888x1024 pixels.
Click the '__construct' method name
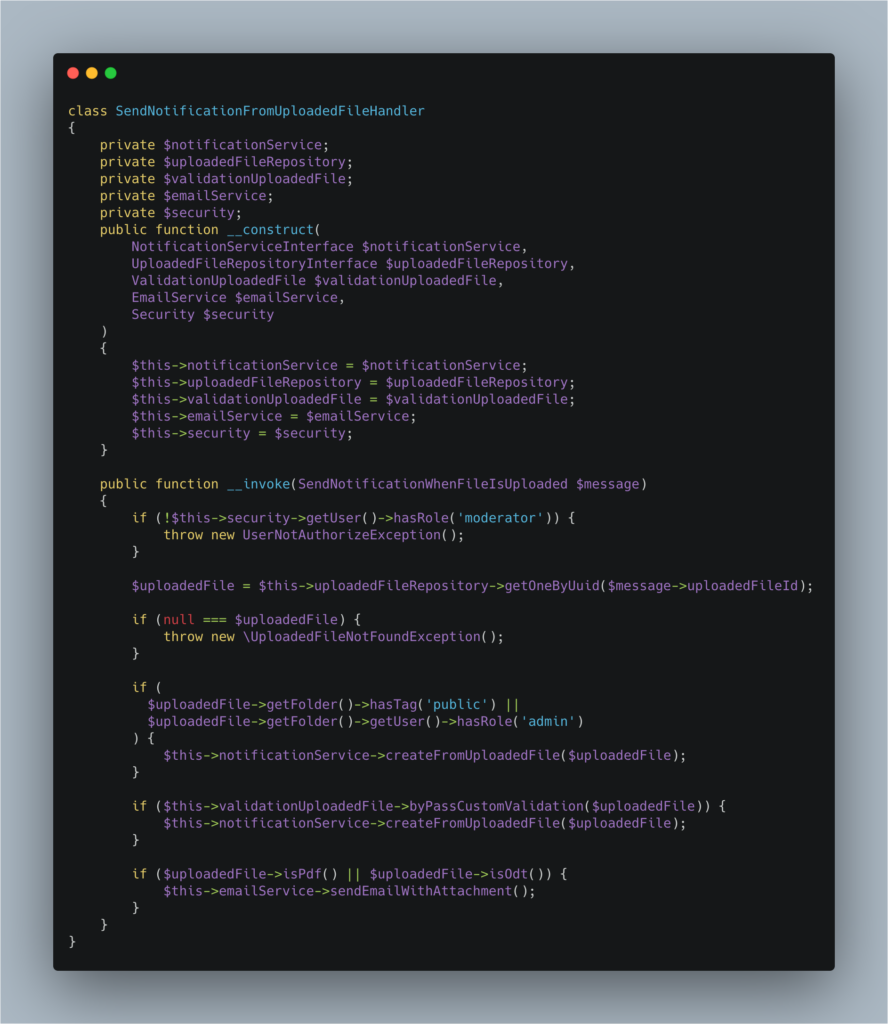click(270, 230)
